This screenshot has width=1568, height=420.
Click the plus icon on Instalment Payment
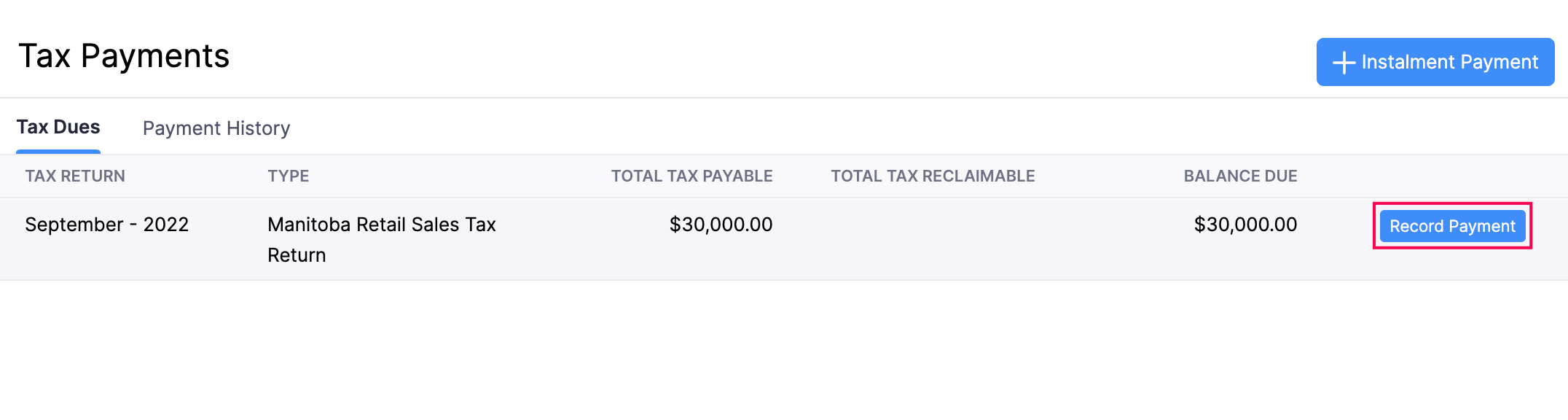tap(1343, 62)
